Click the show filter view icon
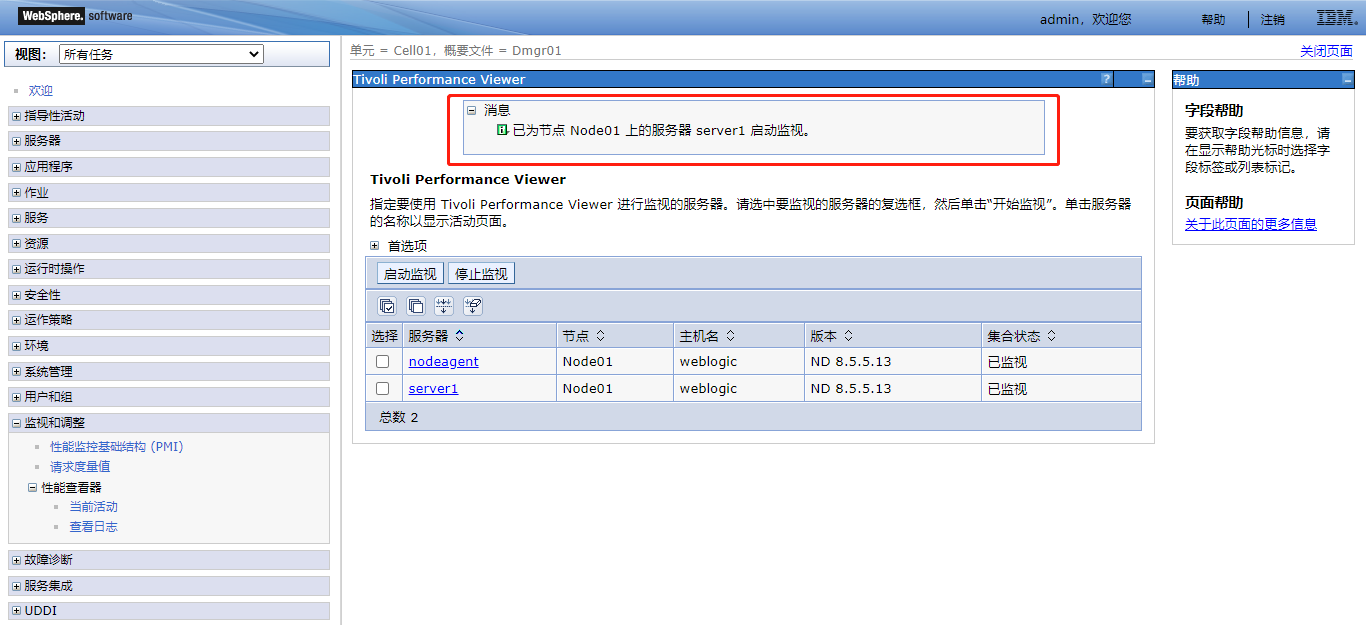 [445, 306]
